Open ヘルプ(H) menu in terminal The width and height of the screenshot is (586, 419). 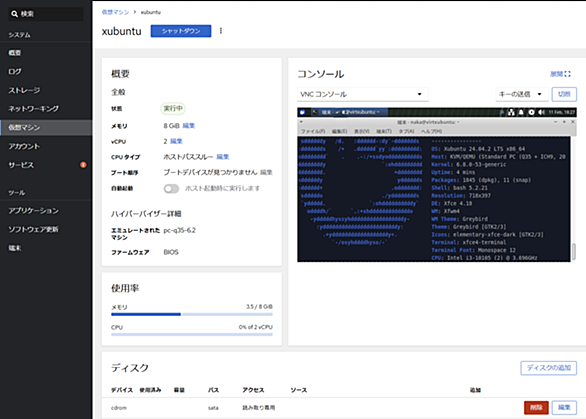point(431,131)
